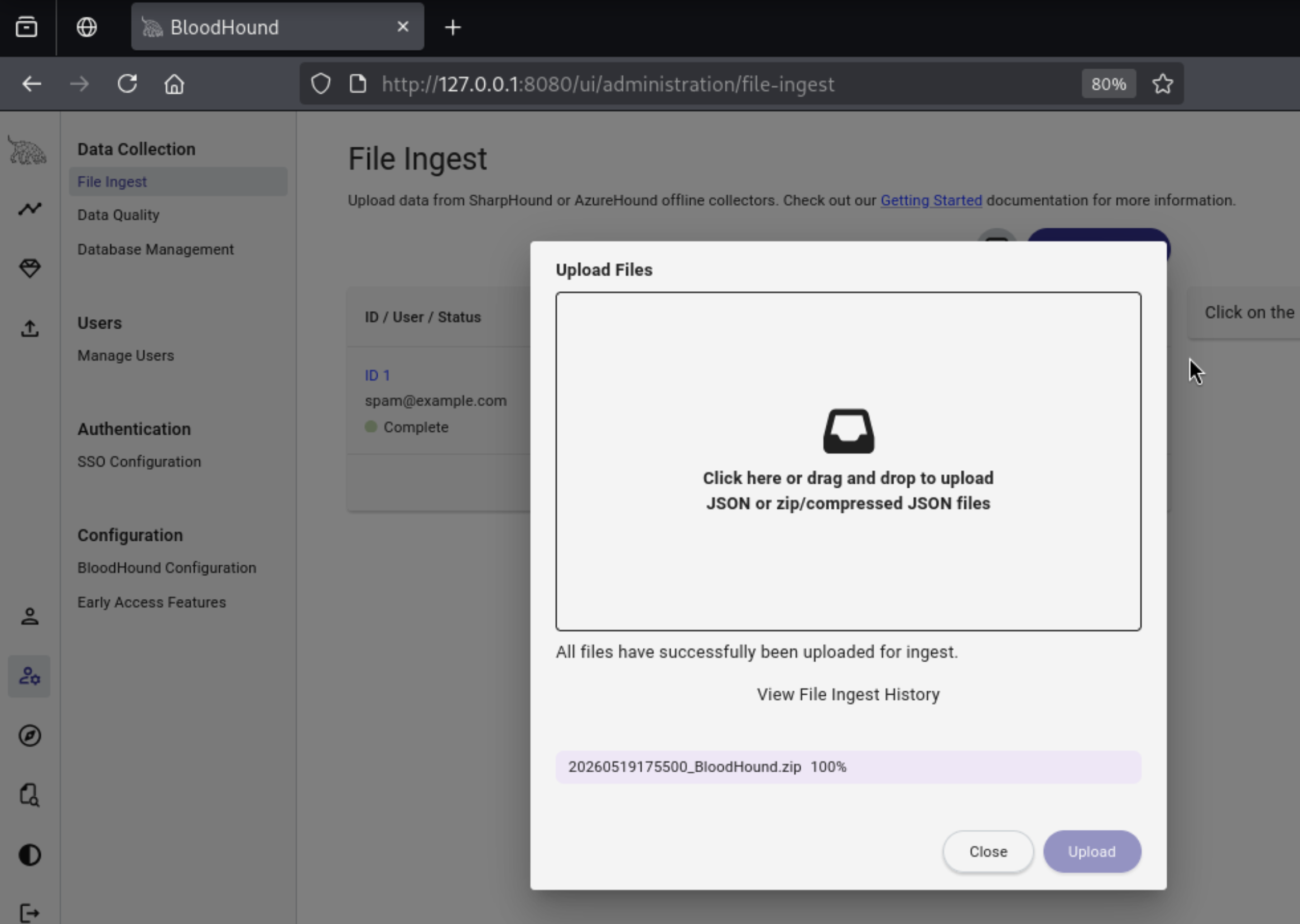Click the Complete status text
Image resolution: width=1300 pixels, height=924 pixels.
click(416, 427)
